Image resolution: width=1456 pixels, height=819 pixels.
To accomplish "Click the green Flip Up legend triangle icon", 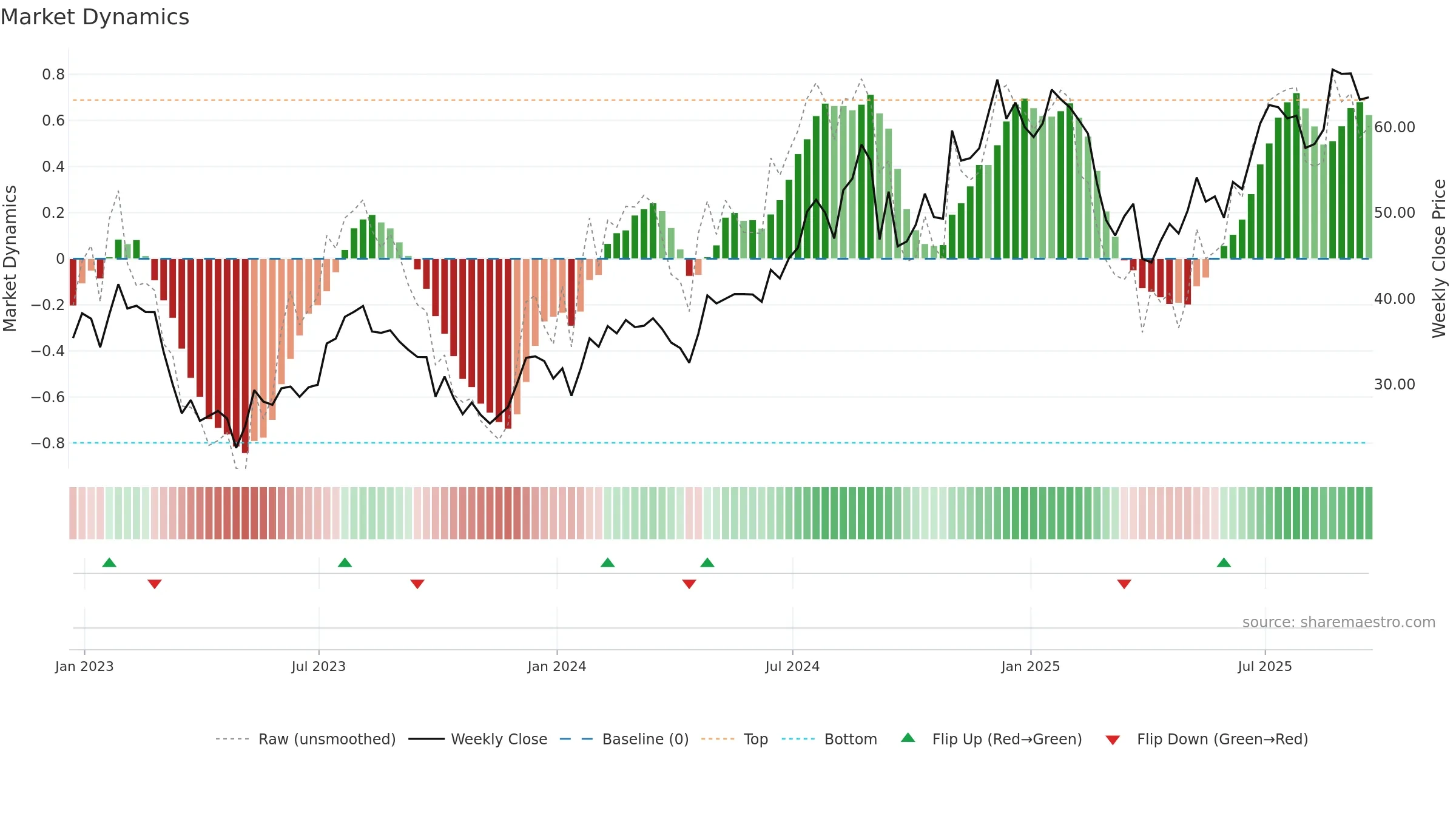I will [x=908, y=738].
